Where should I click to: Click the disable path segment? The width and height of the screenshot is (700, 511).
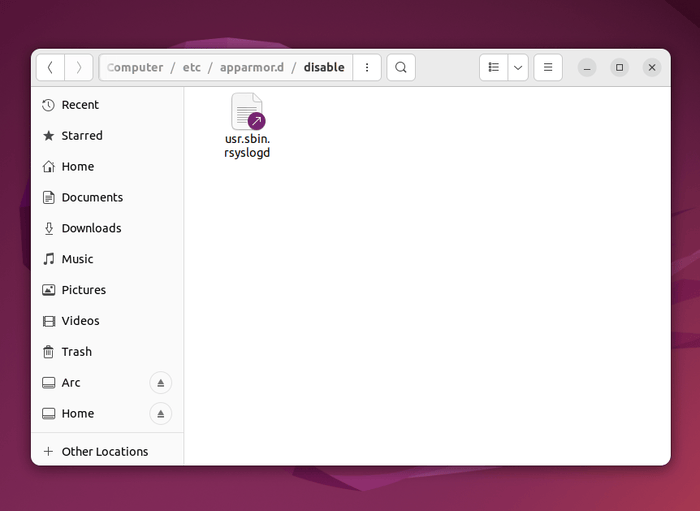coord(324,67)
